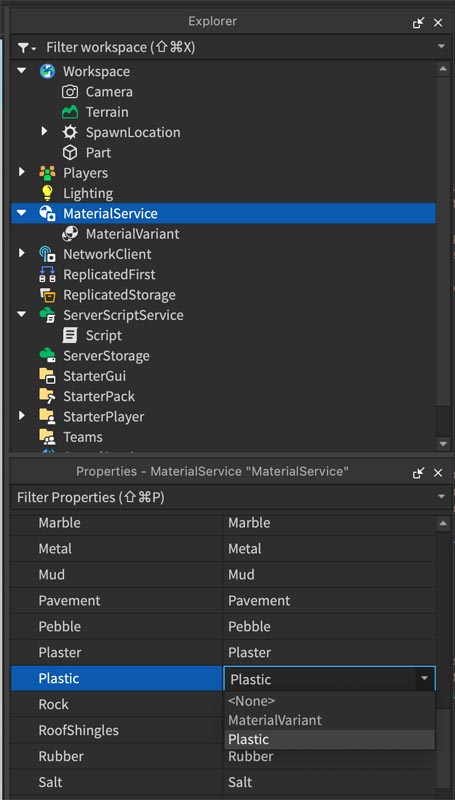Select the Teams tree item label

coord(83,437)
